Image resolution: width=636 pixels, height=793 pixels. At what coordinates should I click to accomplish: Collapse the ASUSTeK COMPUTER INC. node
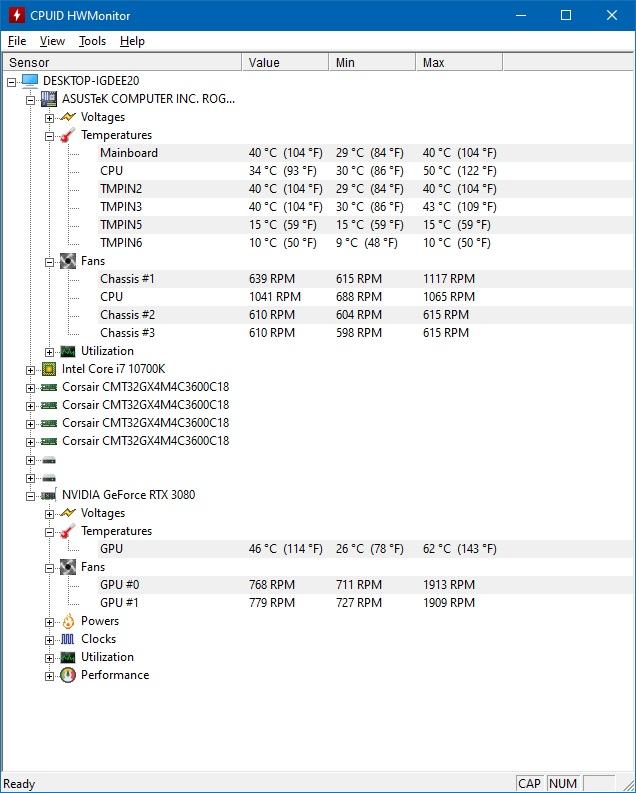(30, 100)
